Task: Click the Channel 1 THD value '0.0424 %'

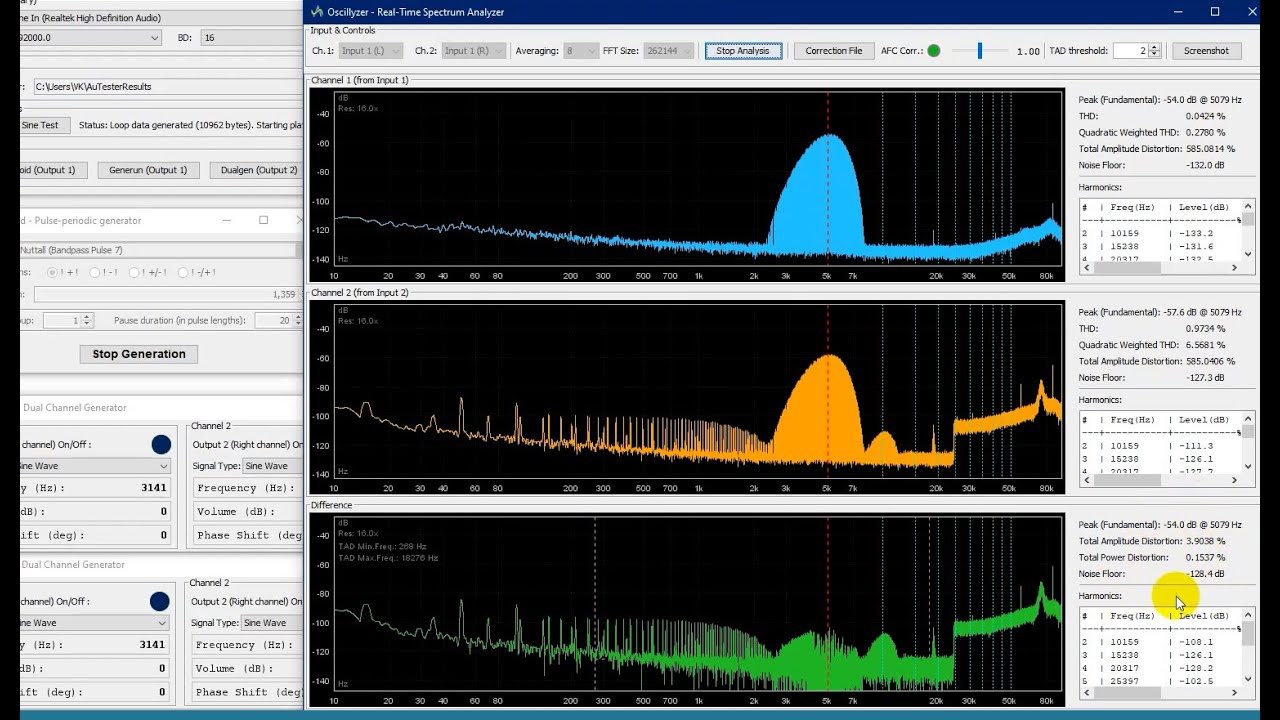Action: coord(1206,116)
